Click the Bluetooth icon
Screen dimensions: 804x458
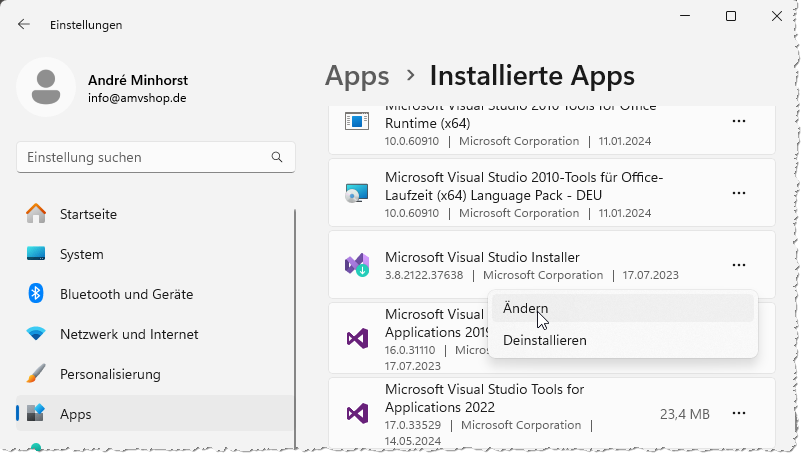coord(36,293)
